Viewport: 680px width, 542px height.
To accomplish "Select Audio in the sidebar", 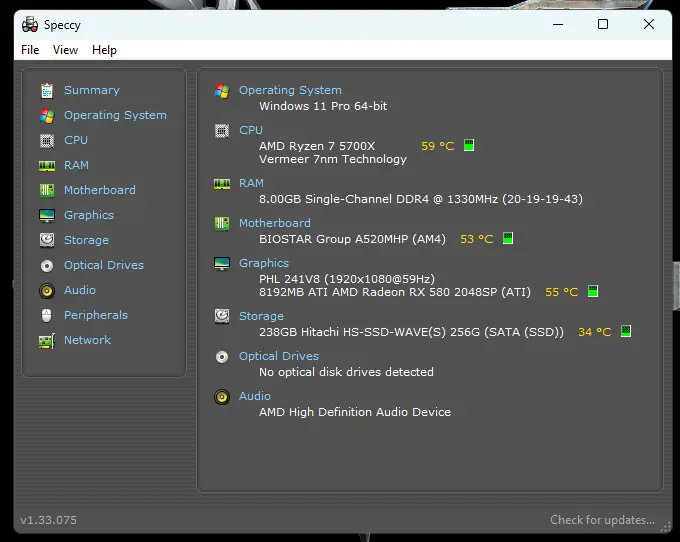I will pyautogui.click(x=80, y=290).
